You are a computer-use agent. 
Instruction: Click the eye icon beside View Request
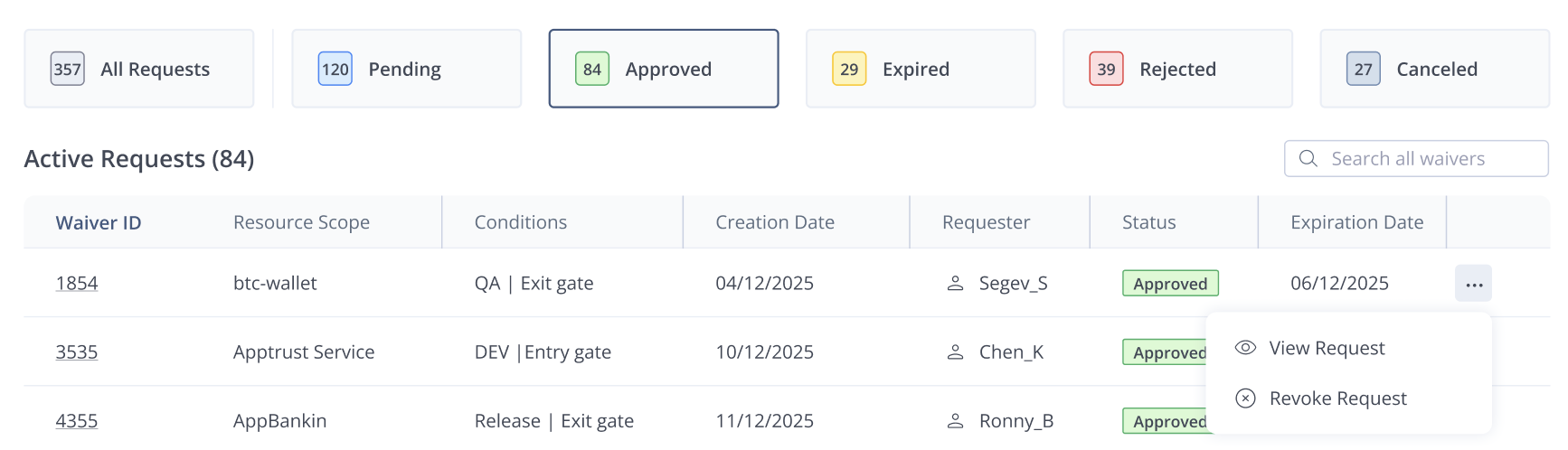point(1245,348)
